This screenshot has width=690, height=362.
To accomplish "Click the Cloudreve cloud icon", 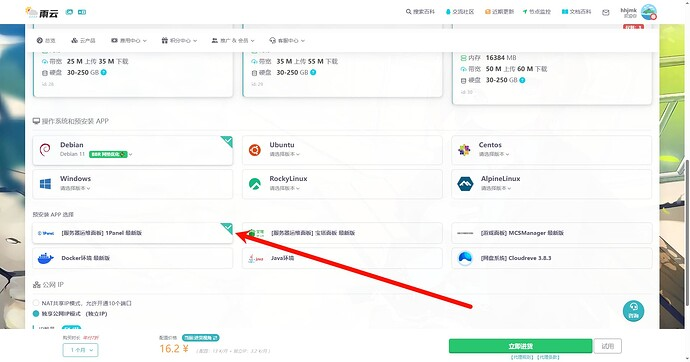I will click(x=465, y=258).
